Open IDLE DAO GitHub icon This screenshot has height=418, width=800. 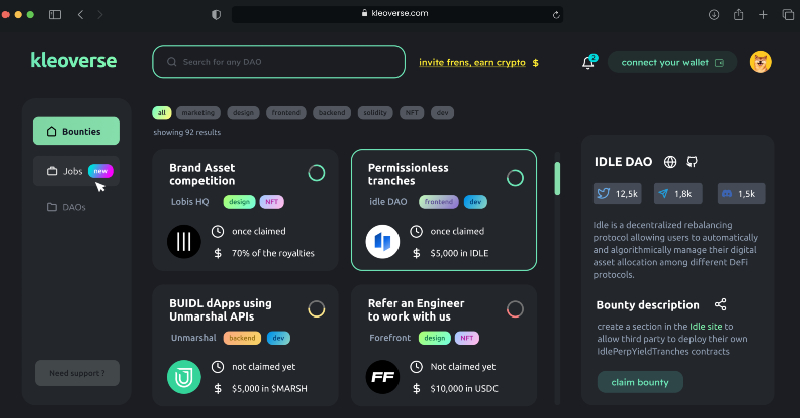[692, 162]
